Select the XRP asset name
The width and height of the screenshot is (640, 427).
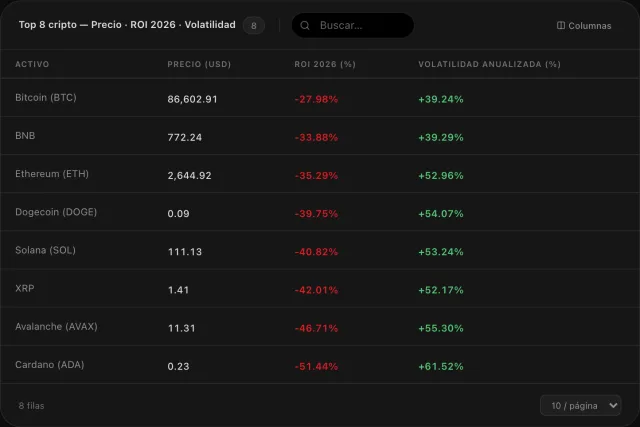[24, 288]
